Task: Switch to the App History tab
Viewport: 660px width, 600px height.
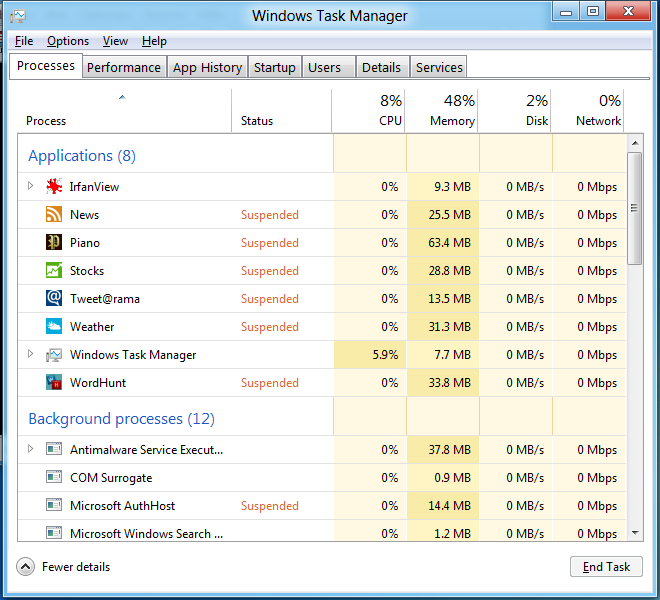Action: [x=208, y=67]
